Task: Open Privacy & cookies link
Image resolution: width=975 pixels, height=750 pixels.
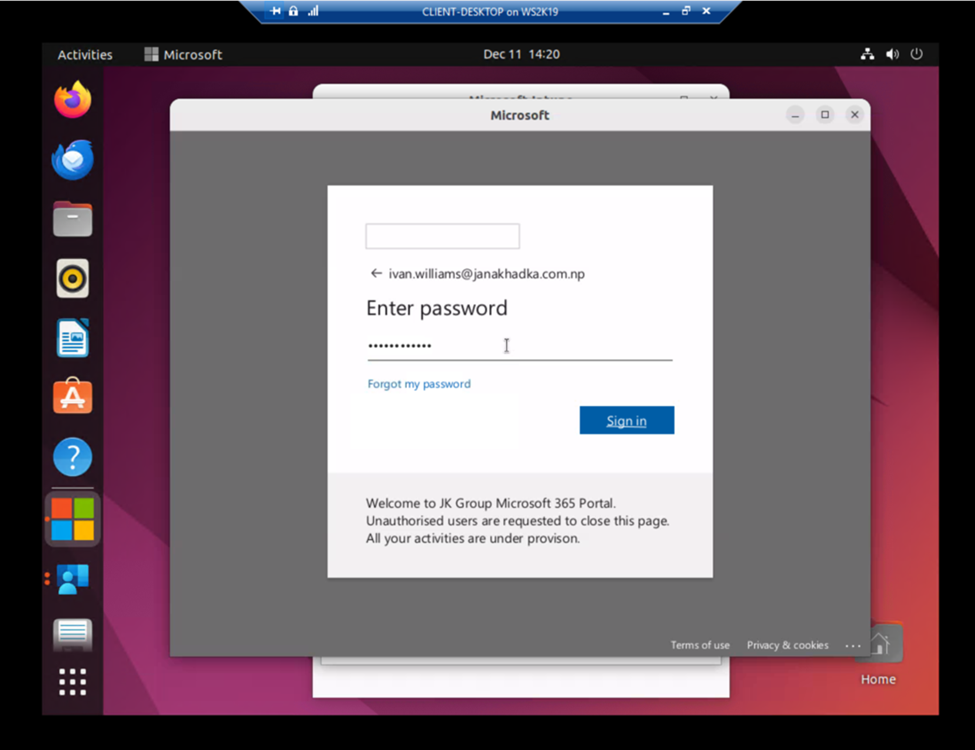Action: coord(788,645)
